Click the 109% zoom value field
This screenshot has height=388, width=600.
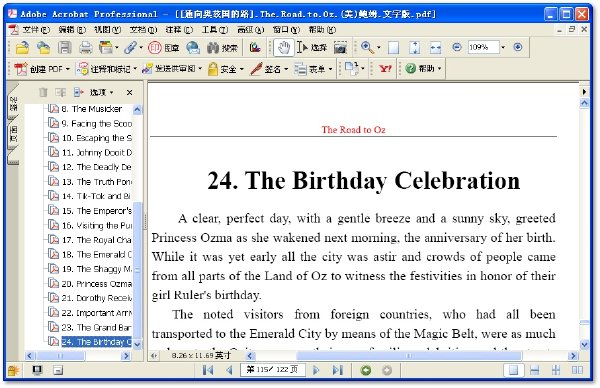pyautogui.click(x=483, y=47)
